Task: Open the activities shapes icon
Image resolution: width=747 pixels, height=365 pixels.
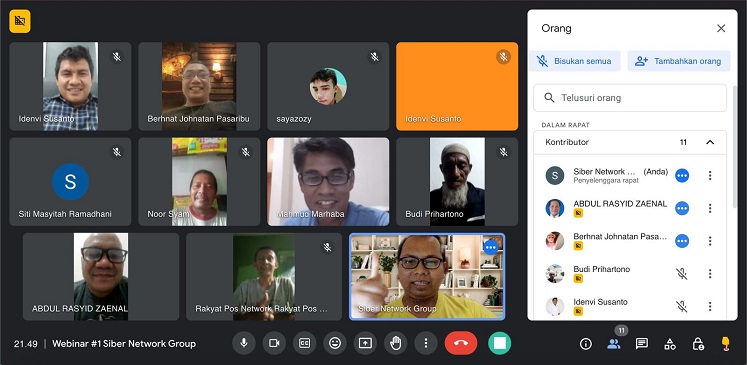Action: [670, 344]
